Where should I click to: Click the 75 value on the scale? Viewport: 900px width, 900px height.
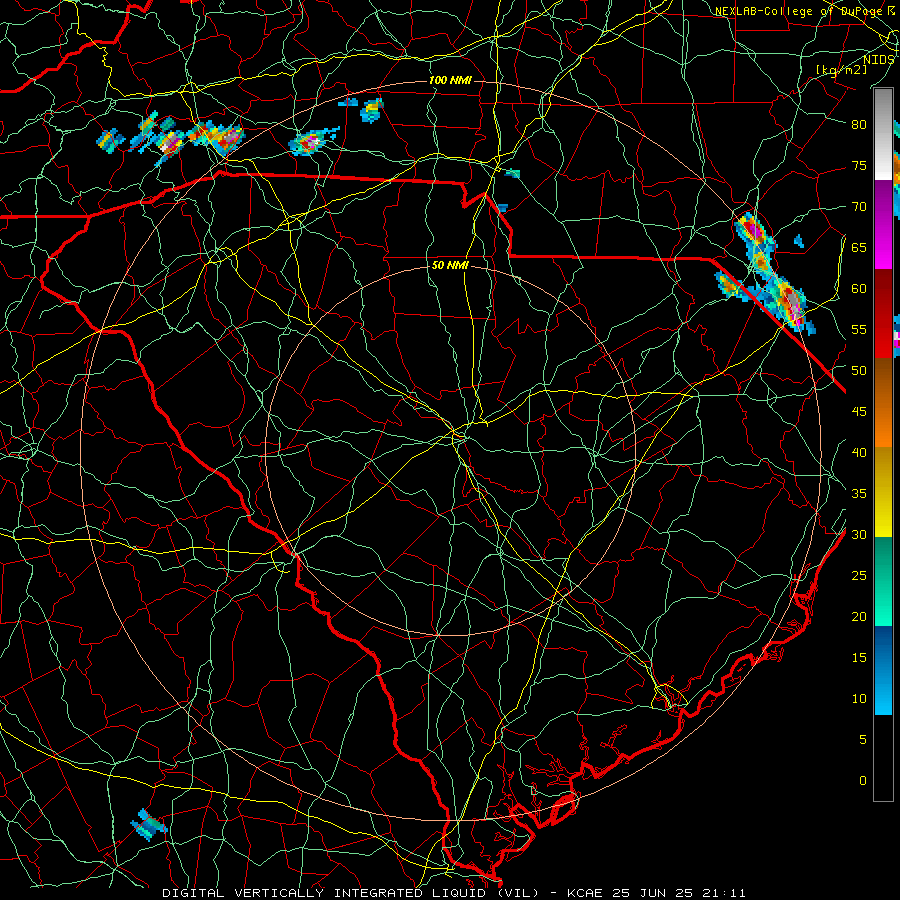pos(859,166)
